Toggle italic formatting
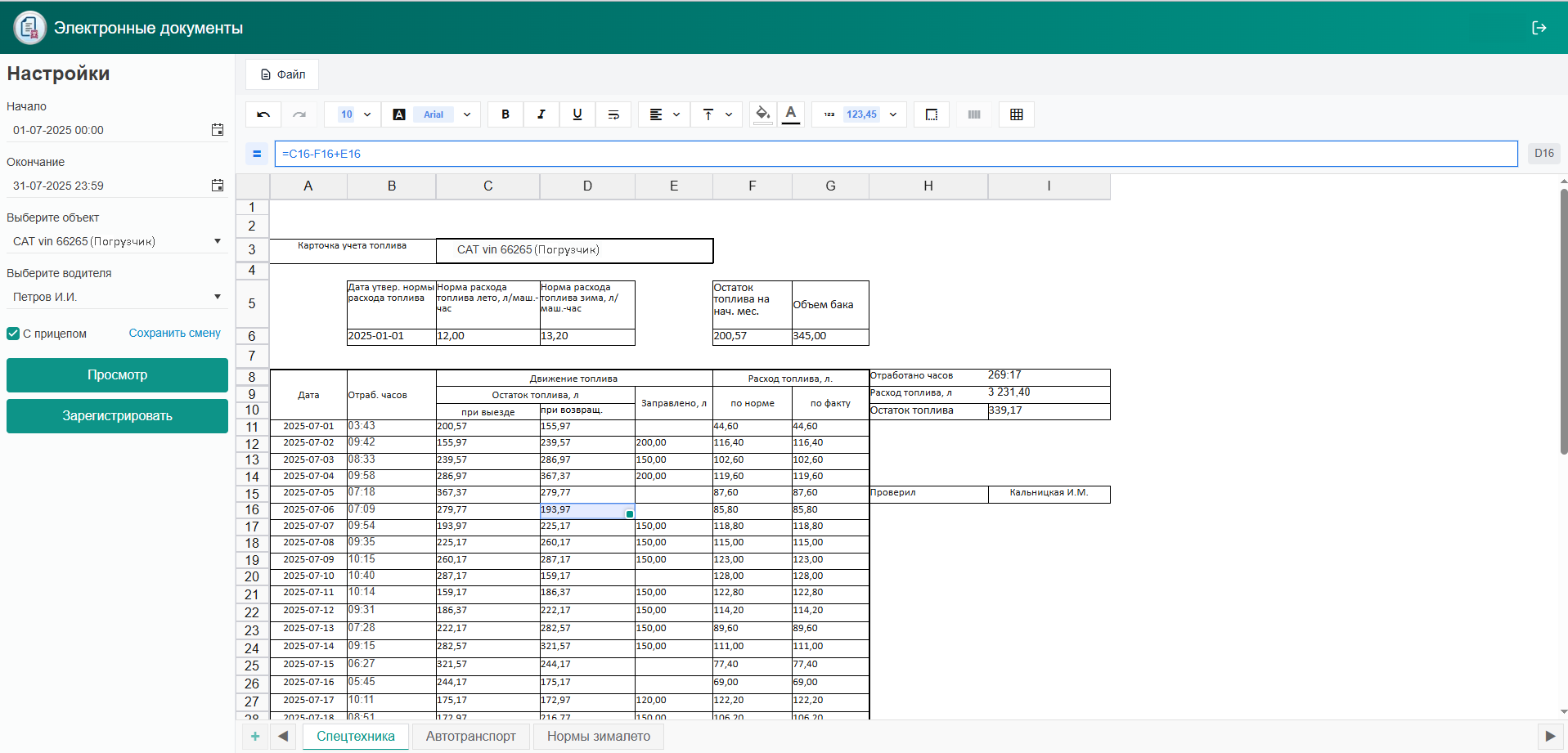1568x753 pixels. [541, 114]
